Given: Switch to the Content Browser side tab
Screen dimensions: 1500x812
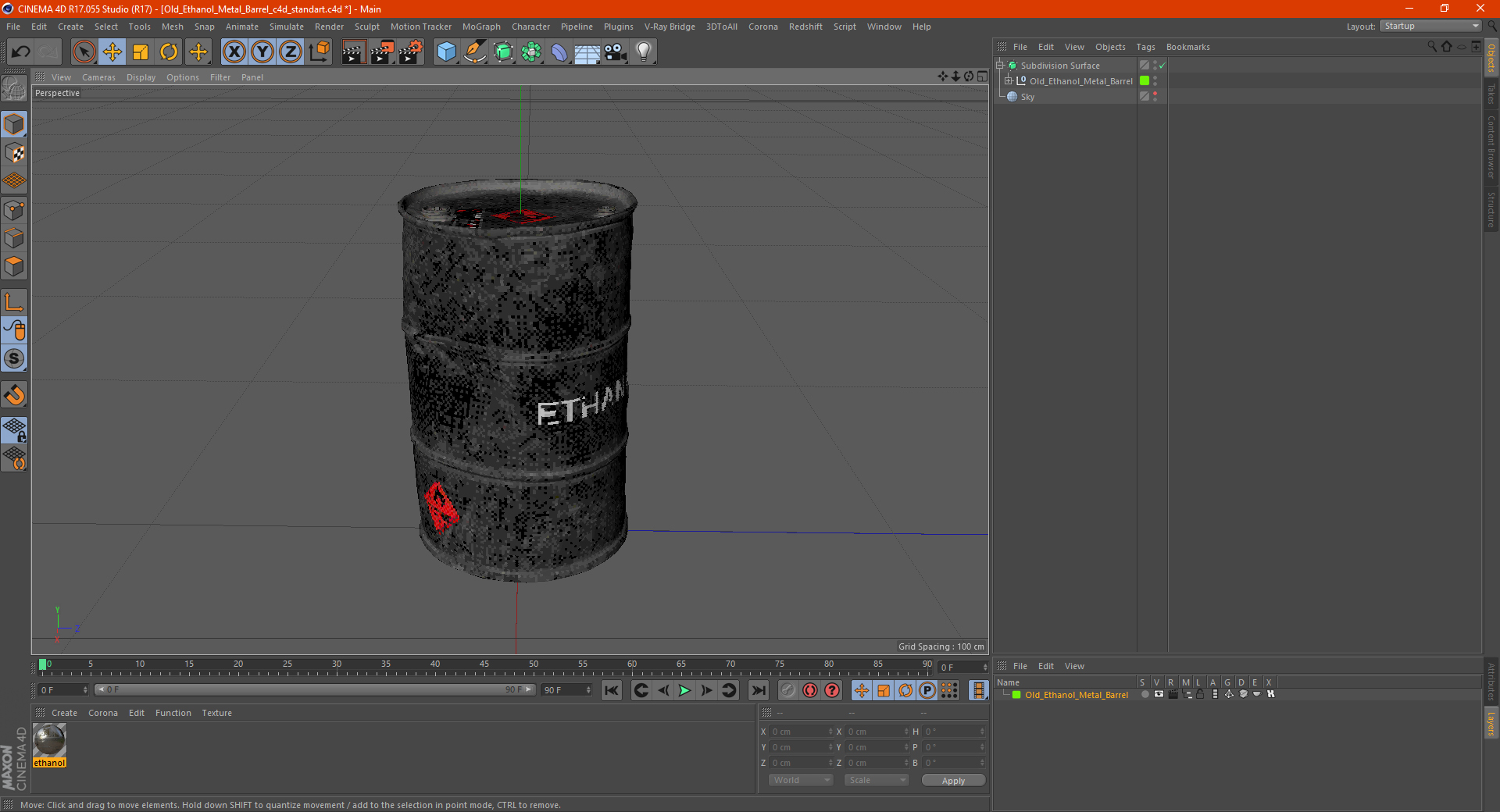Looking at the screenshot, I should (1491, 147).
